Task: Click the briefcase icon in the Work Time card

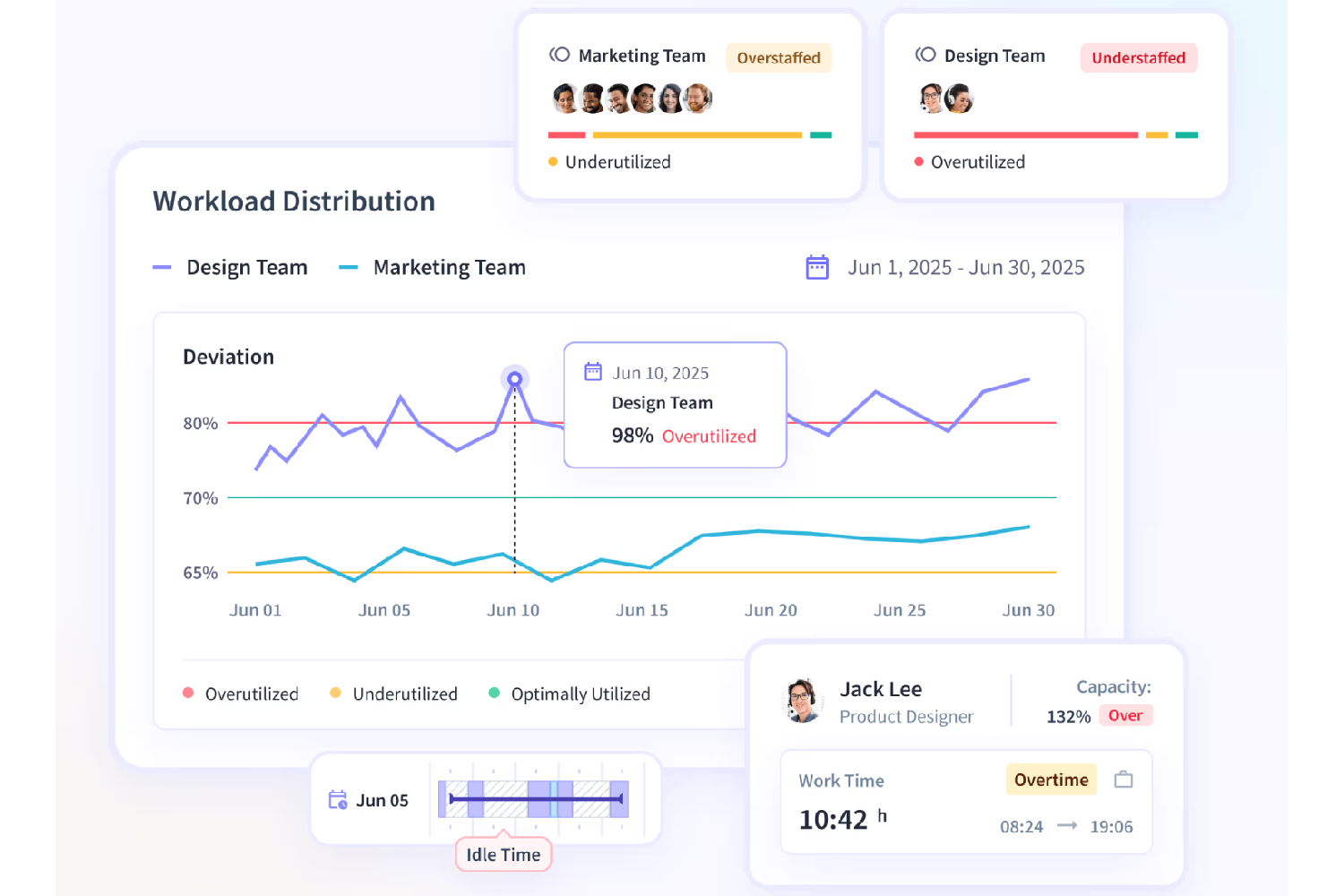Action: 1124,780
